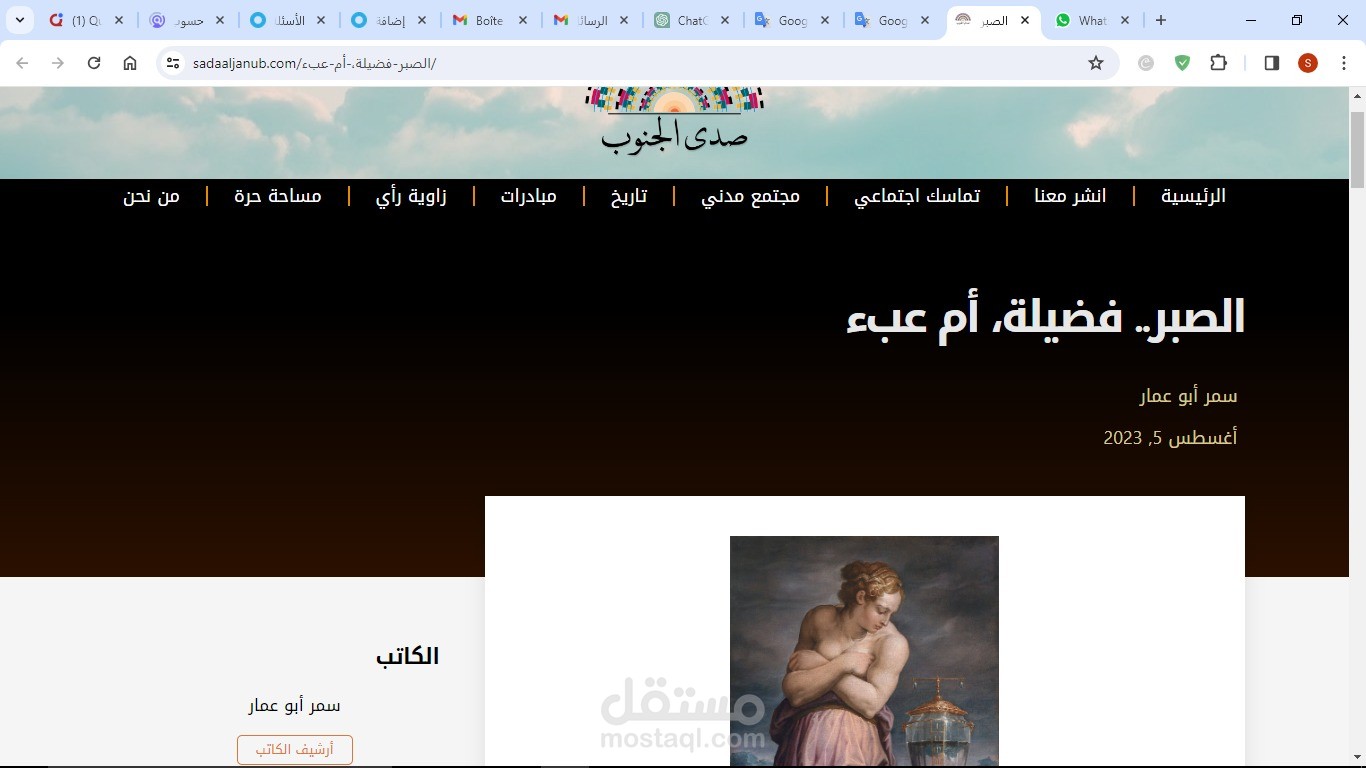The height and width of the screenshot is (768, 1366).
Task: Switch to the "الأسئلة" browser tab
Action: click(287, 20)
